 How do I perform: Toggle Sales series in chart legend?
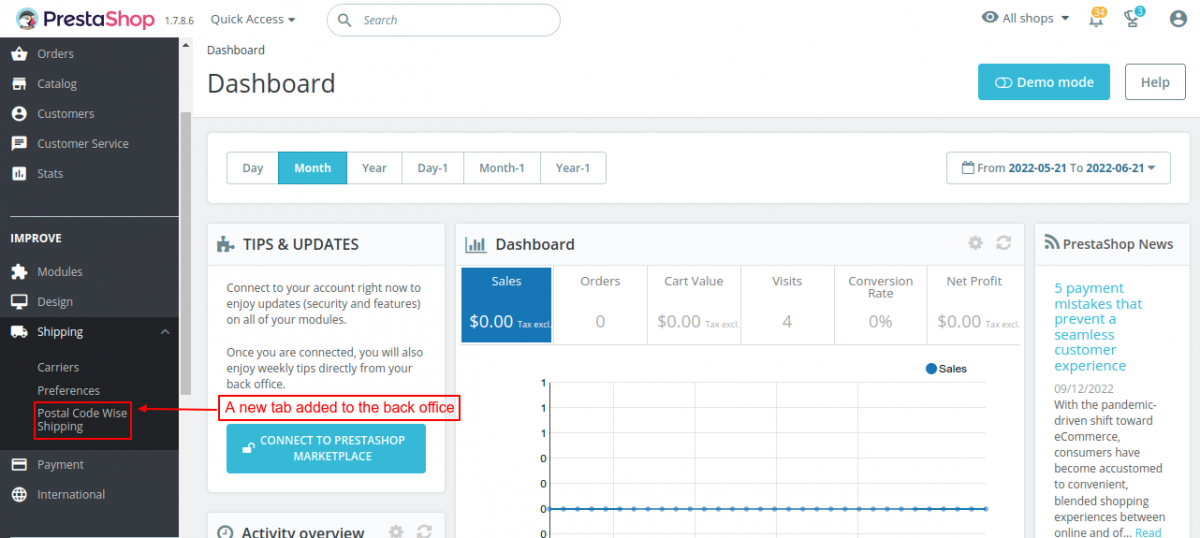coord(947,368)
